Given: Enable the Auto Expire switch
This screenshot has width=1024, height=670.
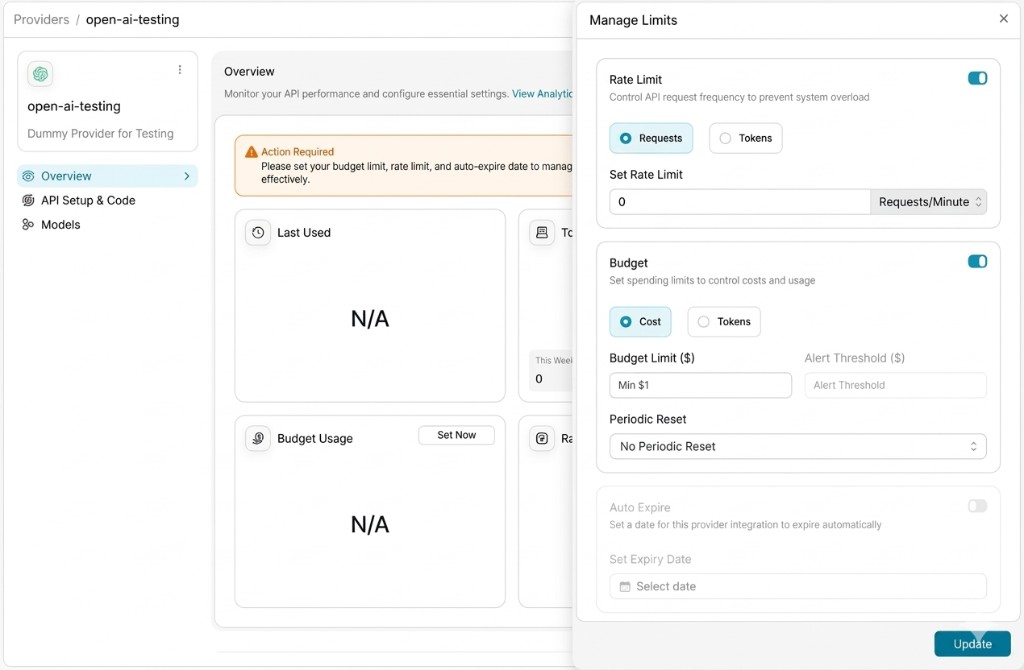Looking at the screenshot, I should click(977, 506).
